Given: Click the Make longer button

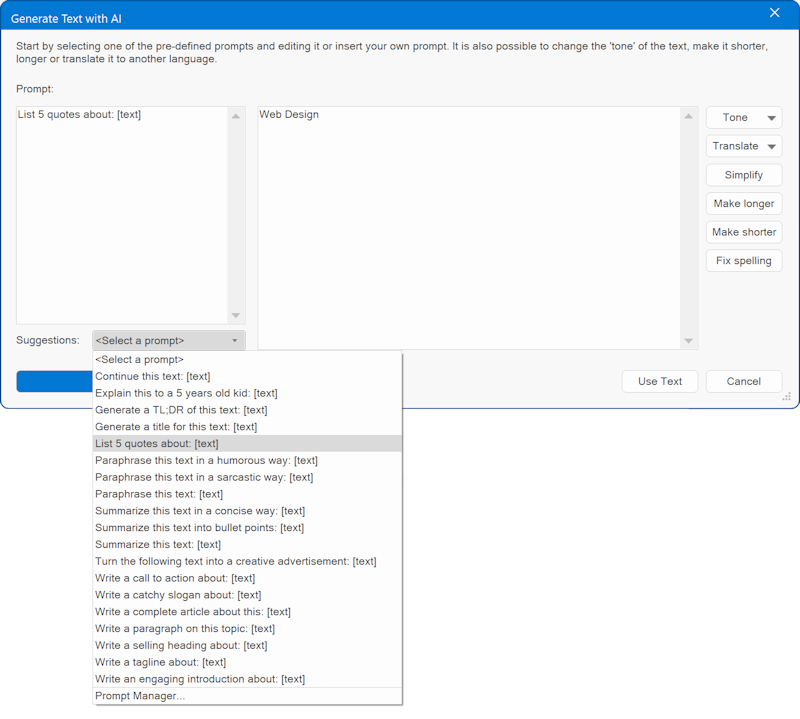Looking at the screenshot, I should pyautogui.click(x=743, y=204).
